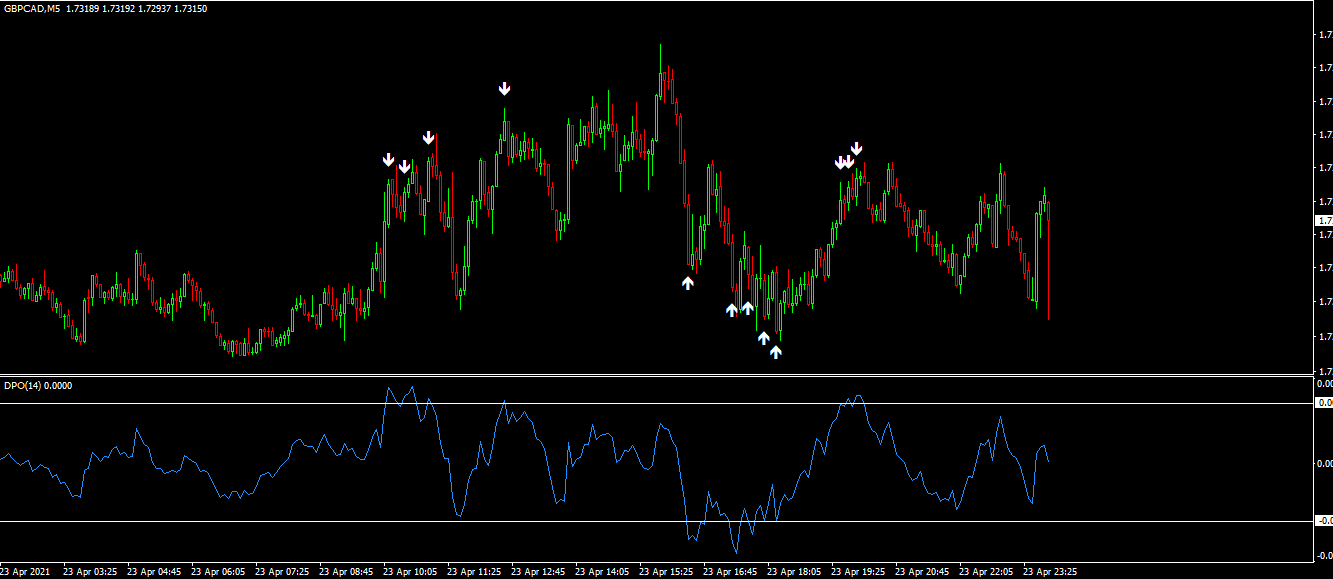Click the lowest white up-arrow buy signal

click(776, 352)
